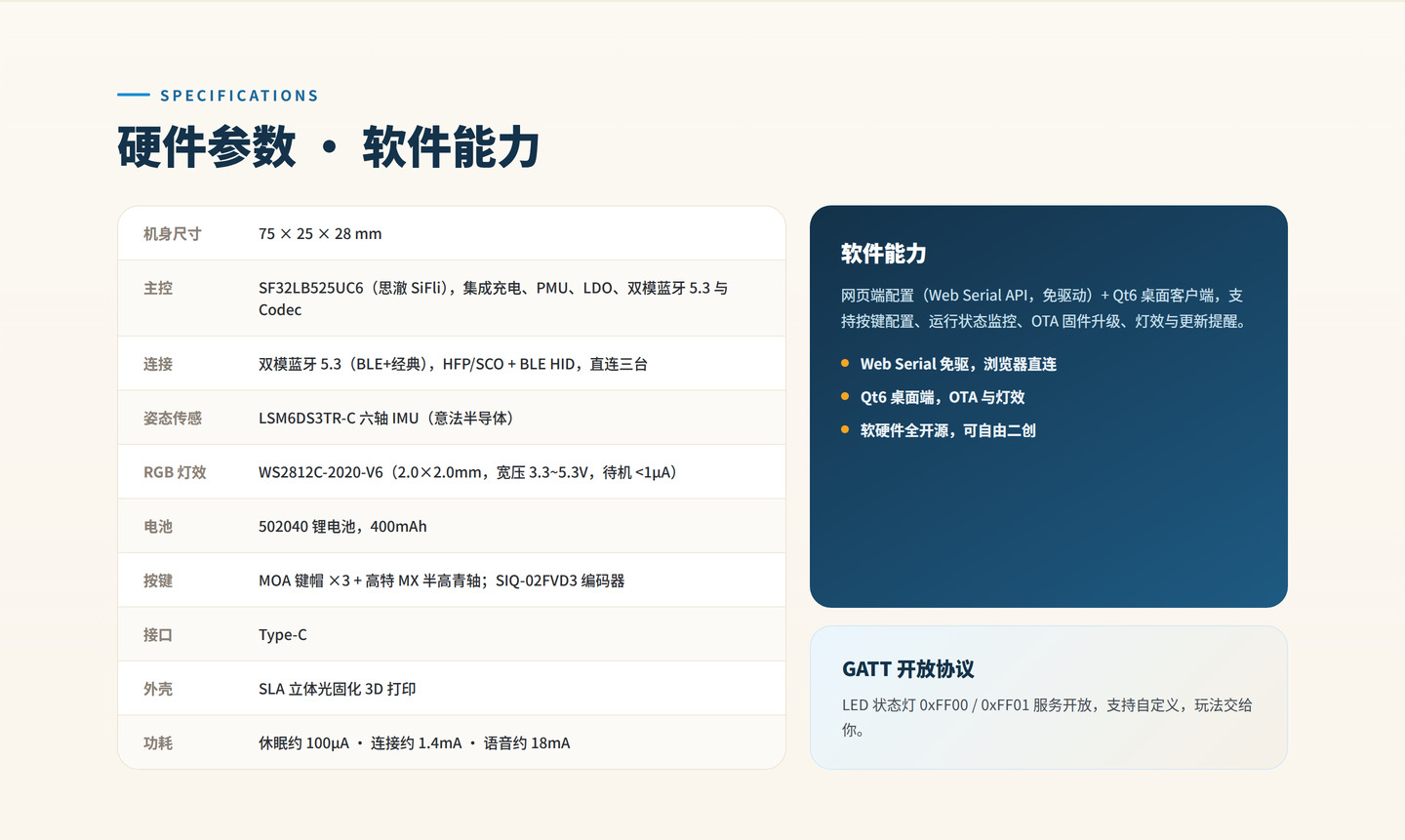
Task: Select the 外壳 row label
Action: tap(158, 689)
